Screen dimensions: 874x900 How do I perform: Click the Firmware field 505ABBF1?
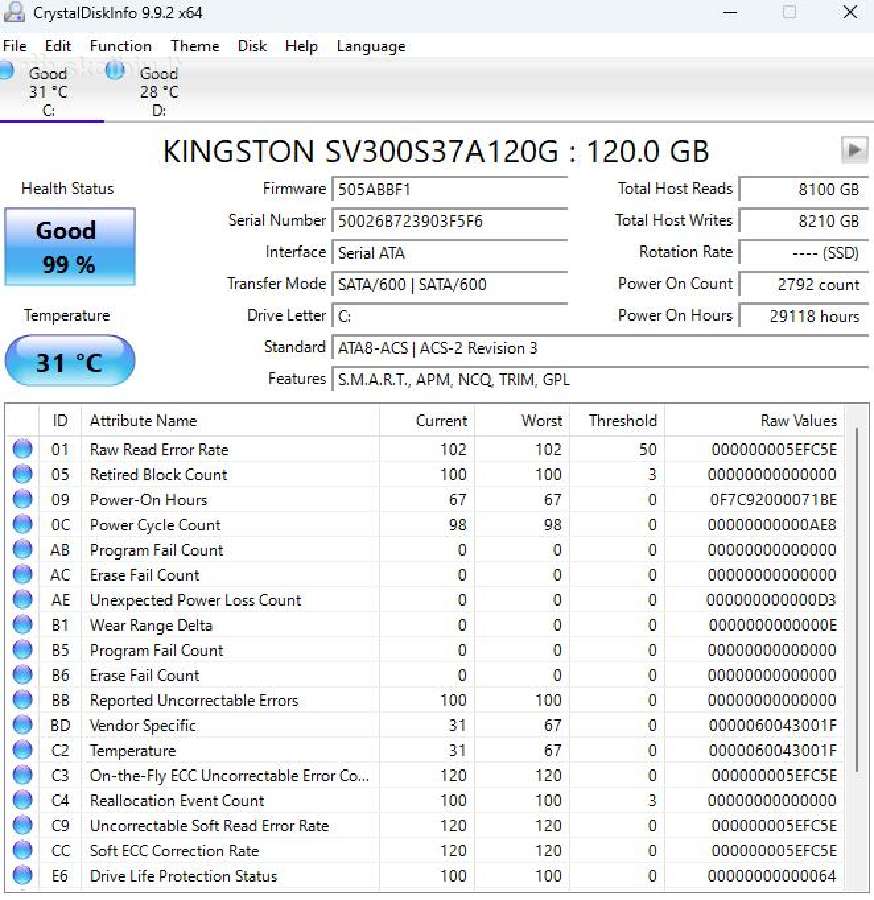(450, 189)
